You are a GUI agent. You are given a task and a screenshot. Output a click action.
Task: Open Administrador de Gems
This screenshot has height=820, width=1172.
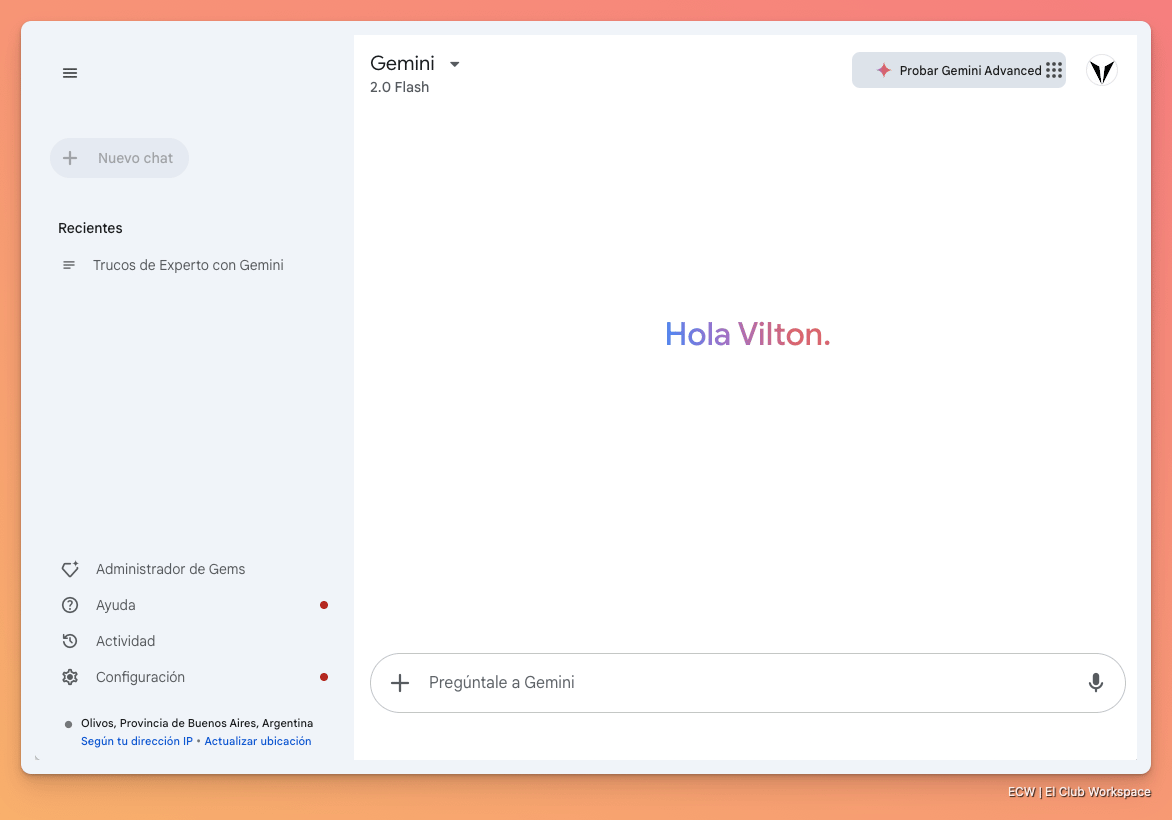coord(170,570)
